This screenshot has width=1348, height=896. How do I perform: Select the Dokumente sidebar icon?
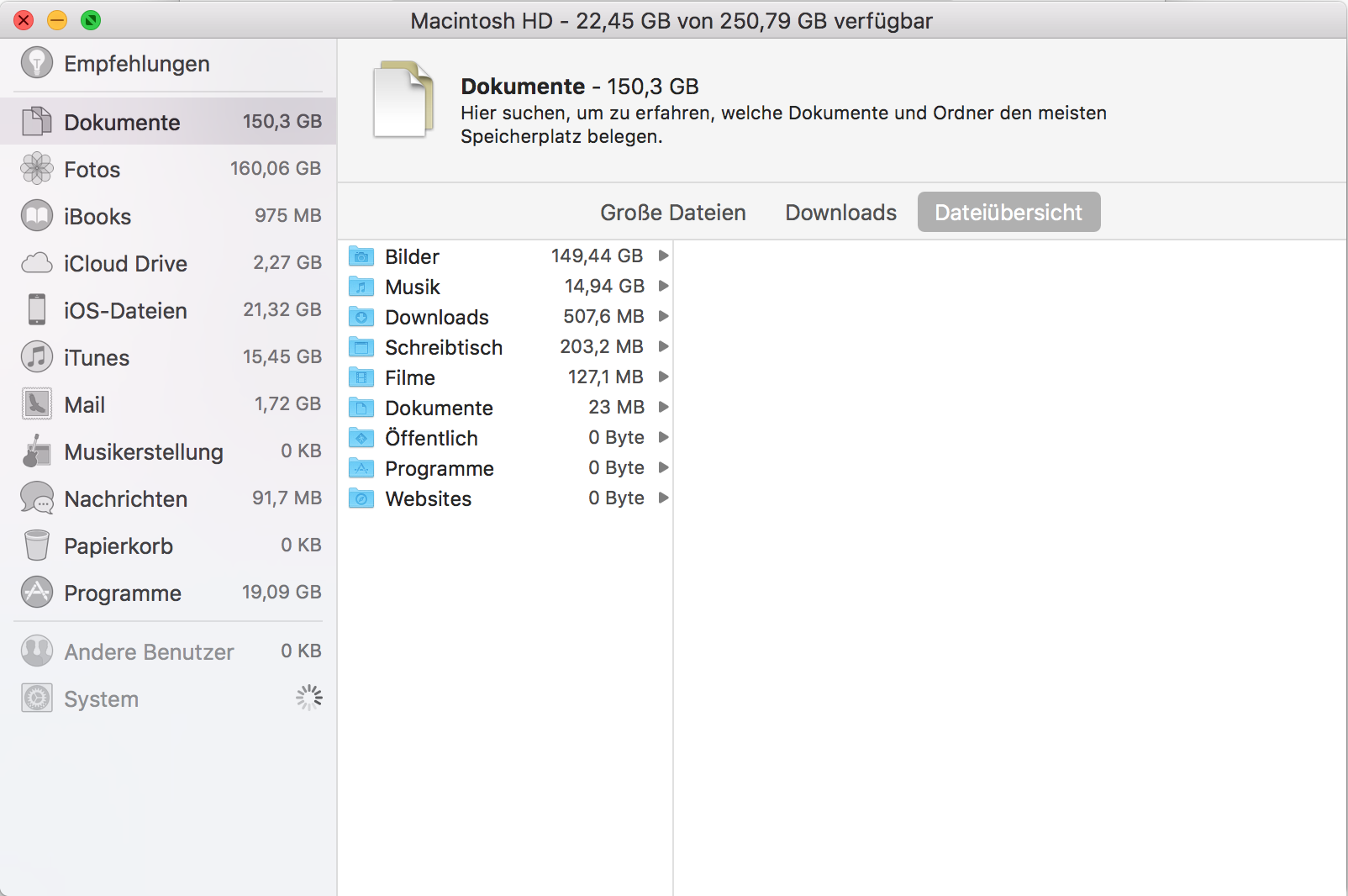pos(37,122)
